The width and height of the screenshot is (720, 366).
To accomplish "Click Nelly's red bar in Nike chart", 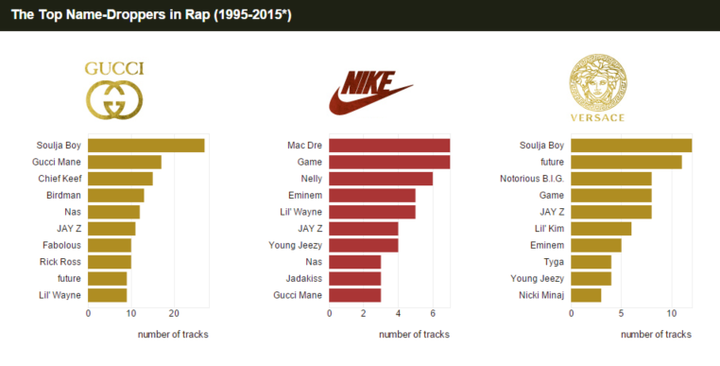I will (381, 179).
